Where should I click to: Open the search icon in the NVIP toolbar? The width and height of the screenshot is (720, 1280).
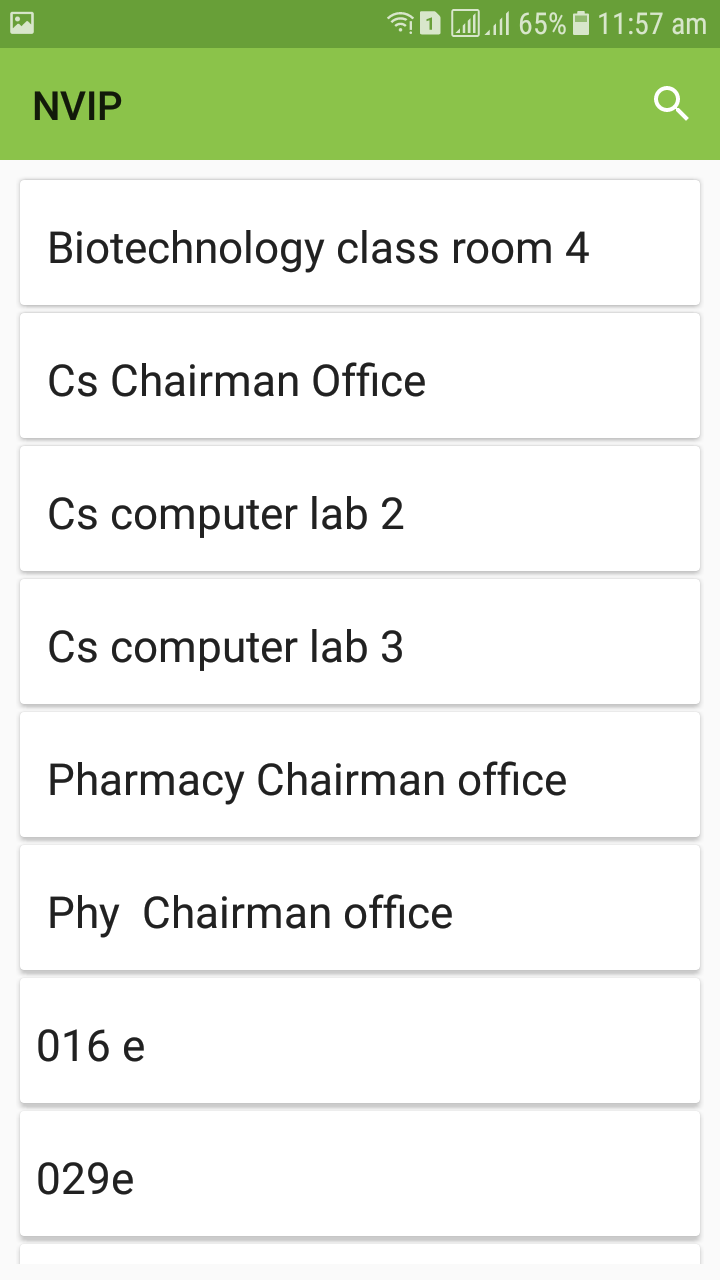(x=671, y=104)
